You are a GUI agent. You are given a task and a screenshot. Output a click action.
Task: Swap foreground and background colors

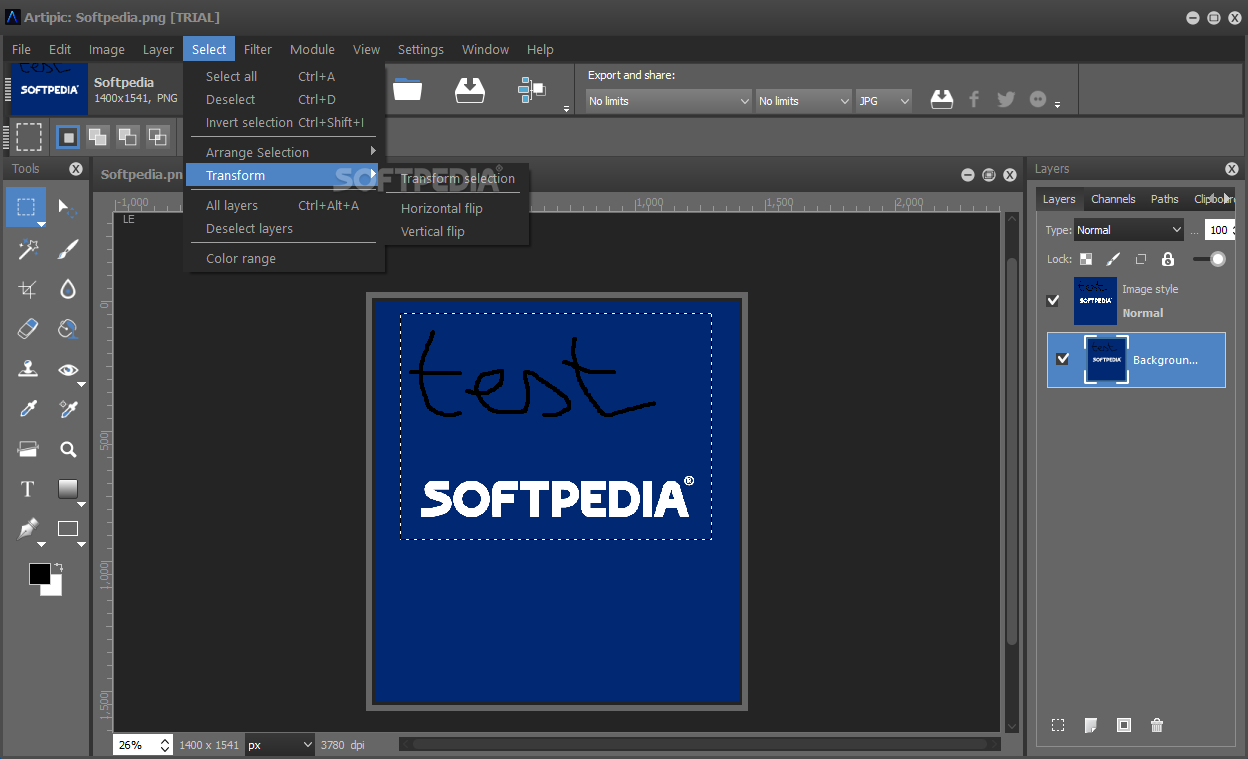[x=57, y=568]
